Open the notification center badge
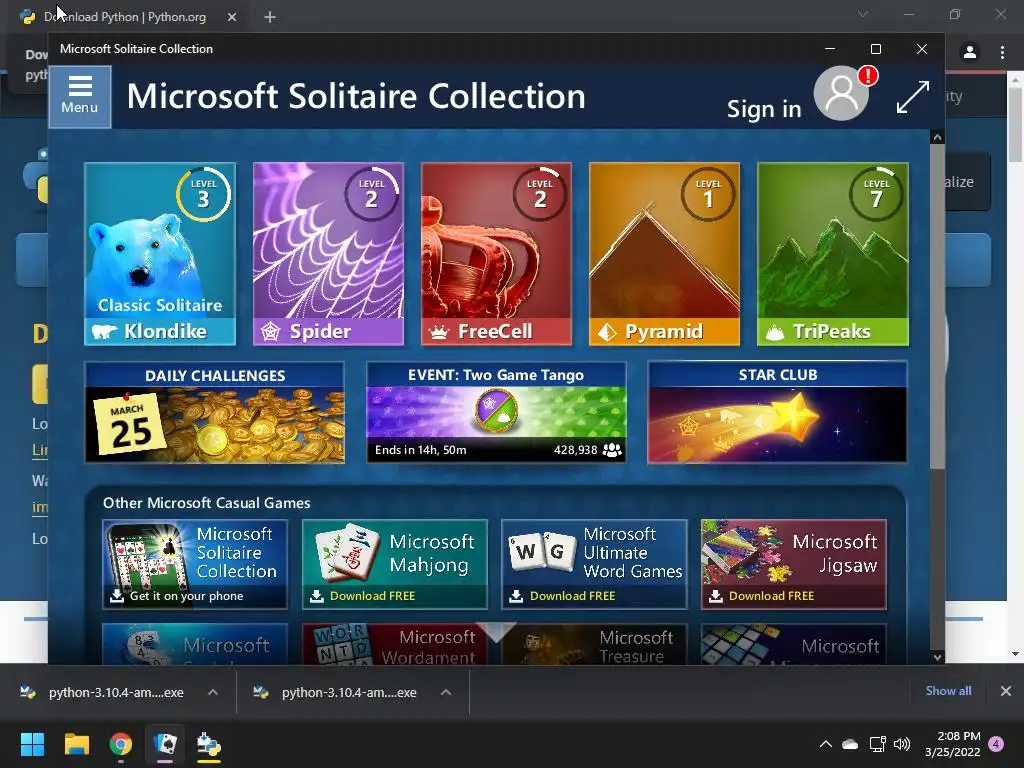 pos(996,744)
